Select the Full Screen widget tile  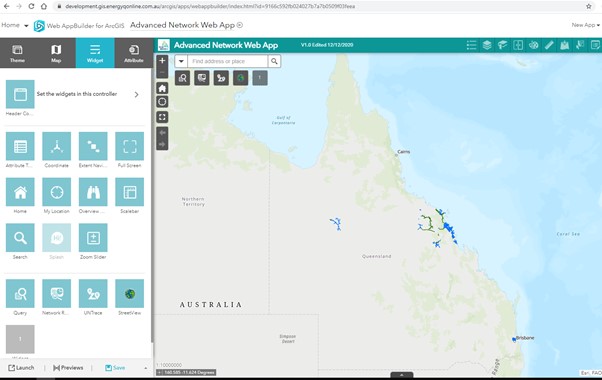click(x=129, y=146)
